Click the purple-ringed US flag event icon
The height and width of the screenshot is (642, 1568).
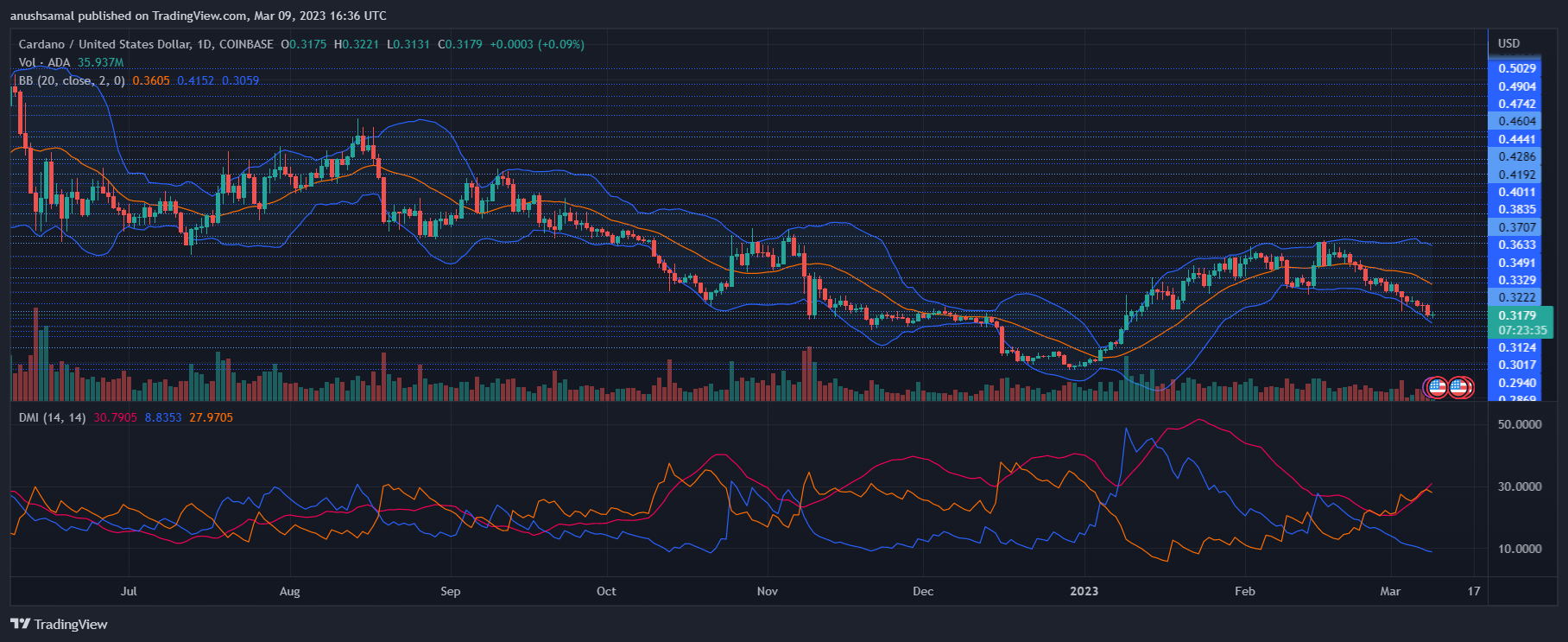pos(1436,387)
